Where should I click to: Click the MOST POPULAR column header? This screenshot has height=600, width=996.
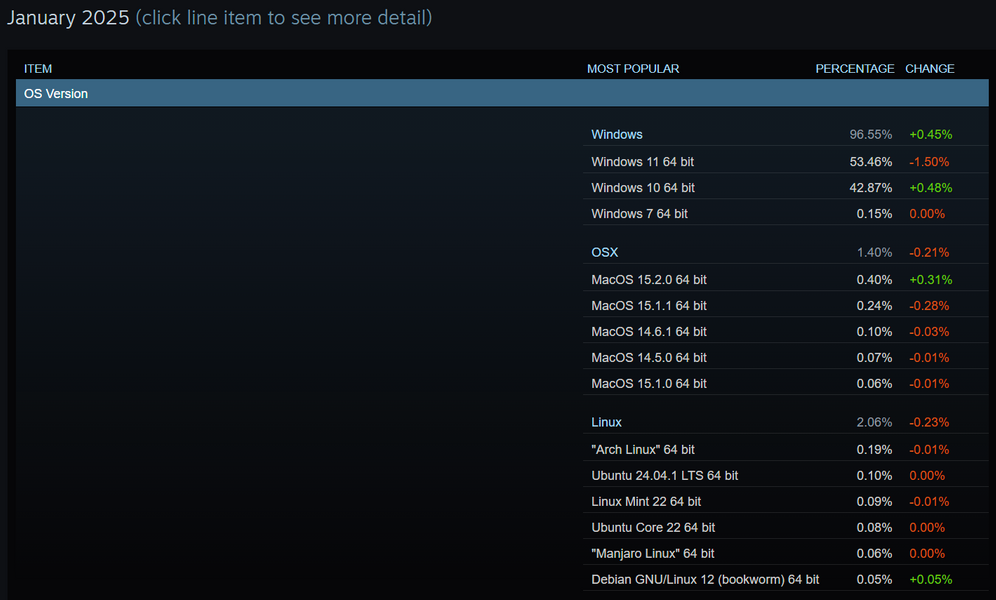(x=633, y=69)
